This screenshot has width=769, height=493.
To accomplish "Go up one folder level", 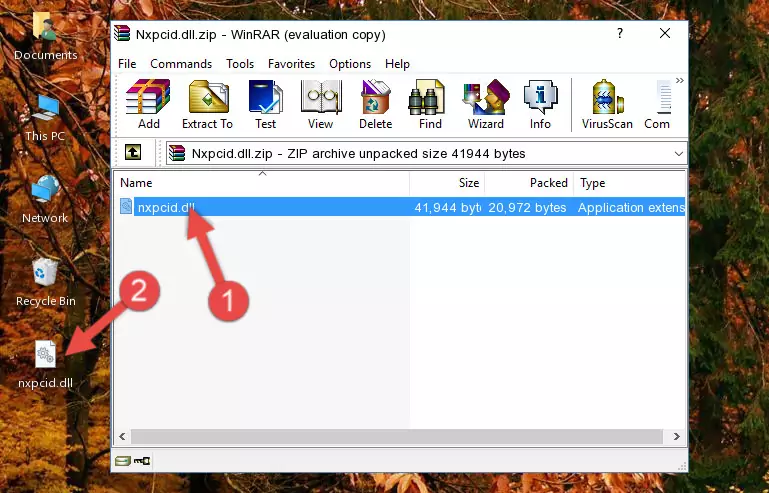I will 133,153.
